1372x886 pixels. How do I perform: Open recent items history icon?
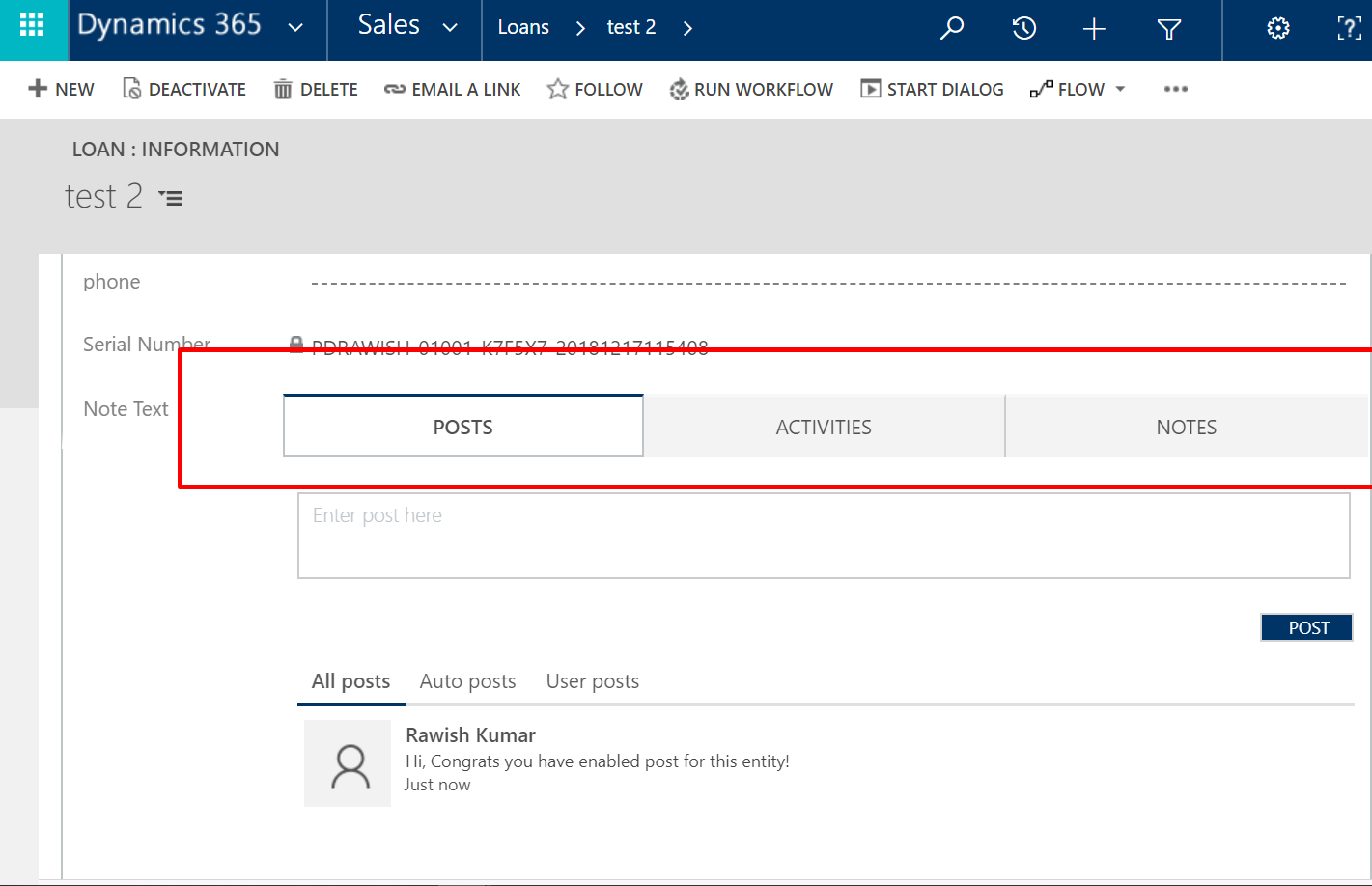point(1023,29)
